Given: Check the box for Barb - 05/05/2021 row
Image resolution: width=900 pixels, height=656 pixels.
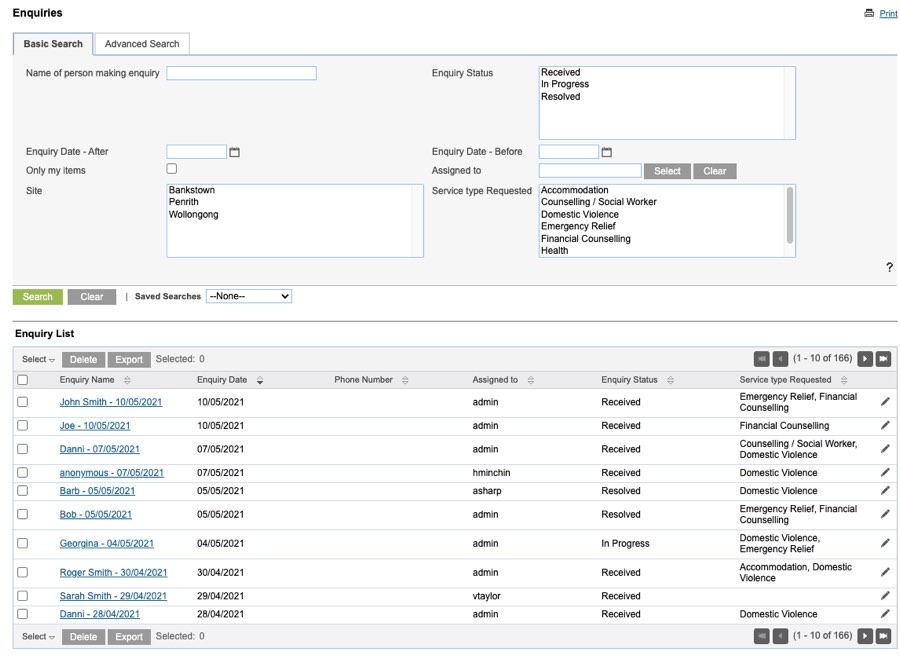Looking at the screenshot, I should tap(23, 491).
